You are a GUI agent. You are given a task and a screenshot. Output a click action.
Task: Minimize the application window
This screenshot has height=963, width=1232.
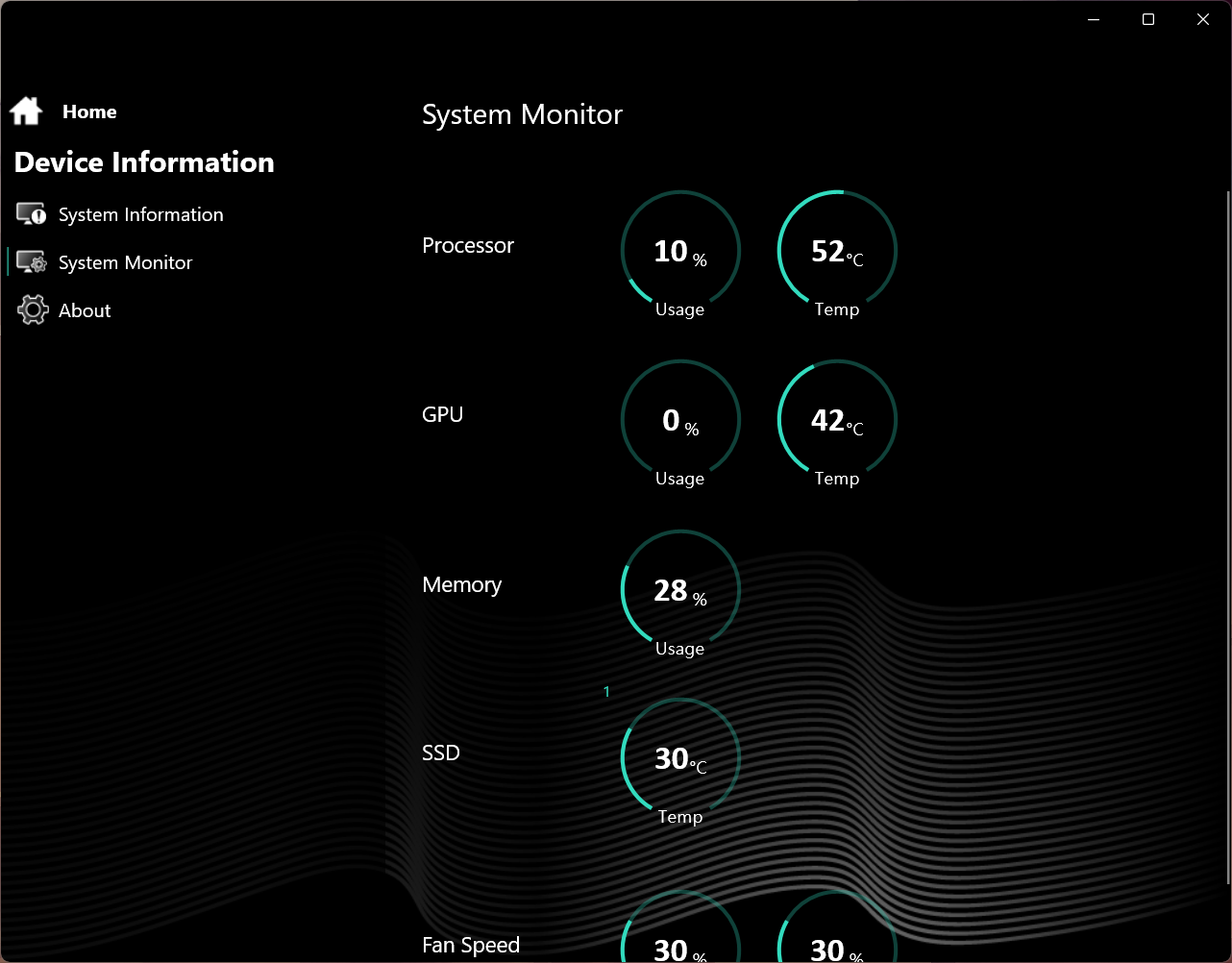[1094, 19]
